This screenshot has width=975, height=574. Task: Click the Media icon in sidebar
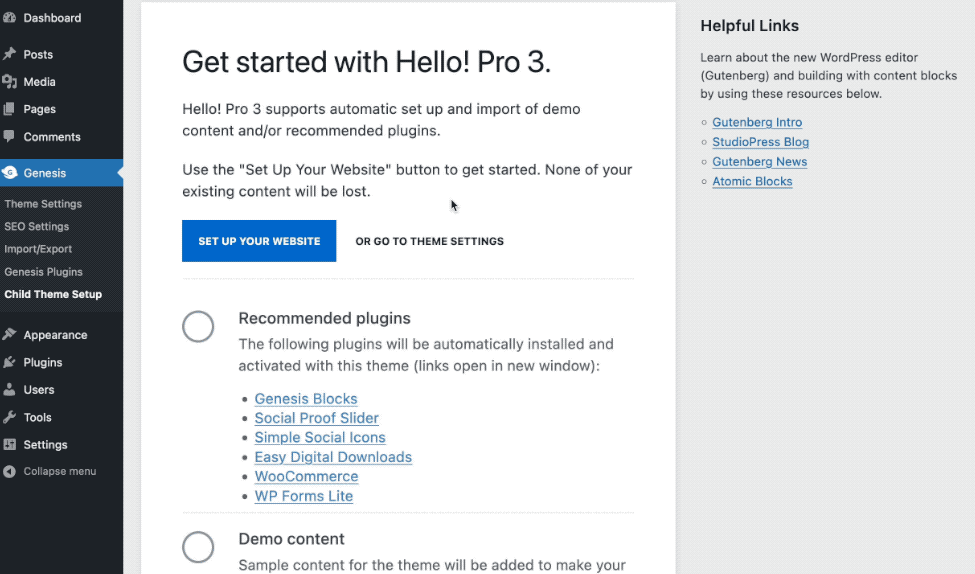pos(9,81)
